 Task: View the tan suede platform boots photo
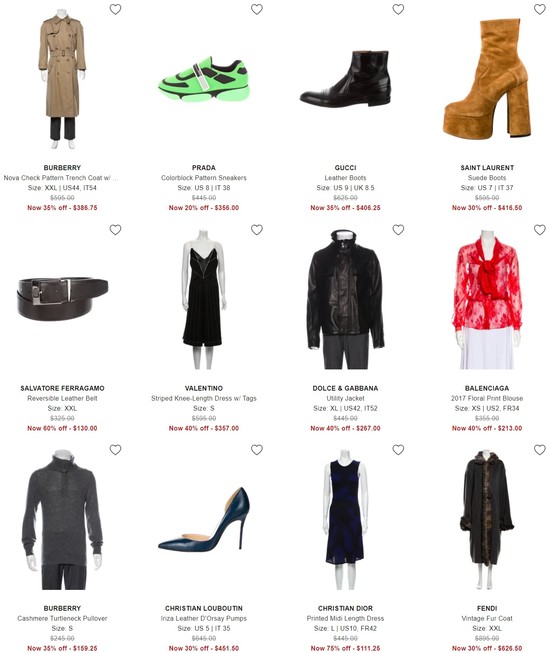click(x=487, y=78)
